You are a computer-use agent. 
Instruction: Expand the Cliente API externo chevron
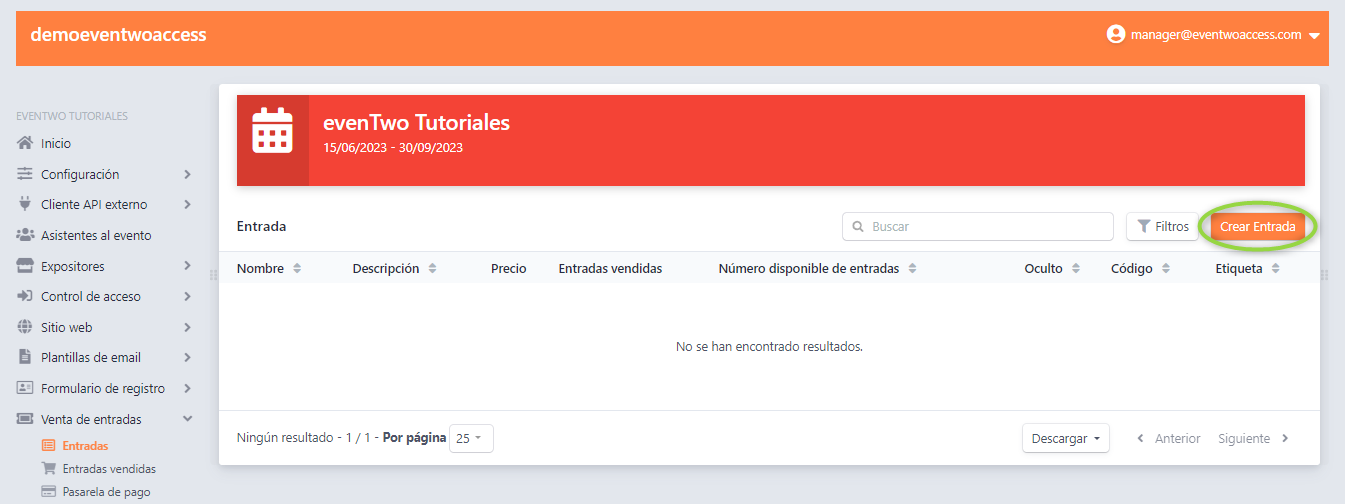tap(188, 204)
